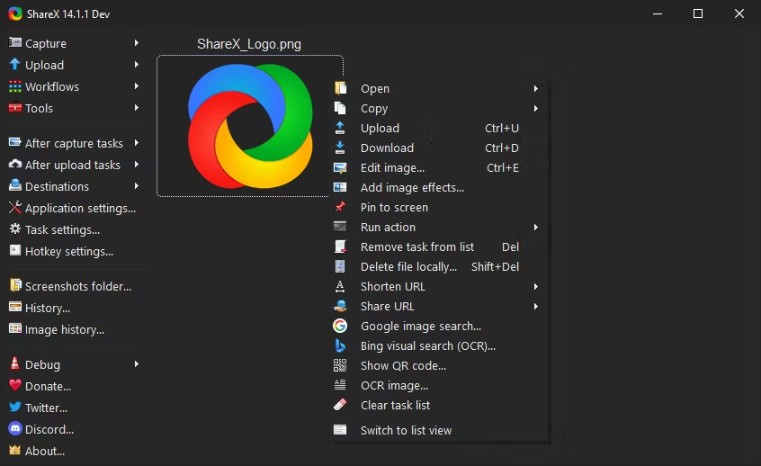Expand the Run action submenu arrow
The width and height of the screenshot is (761, 466).
tap(536, 227)
